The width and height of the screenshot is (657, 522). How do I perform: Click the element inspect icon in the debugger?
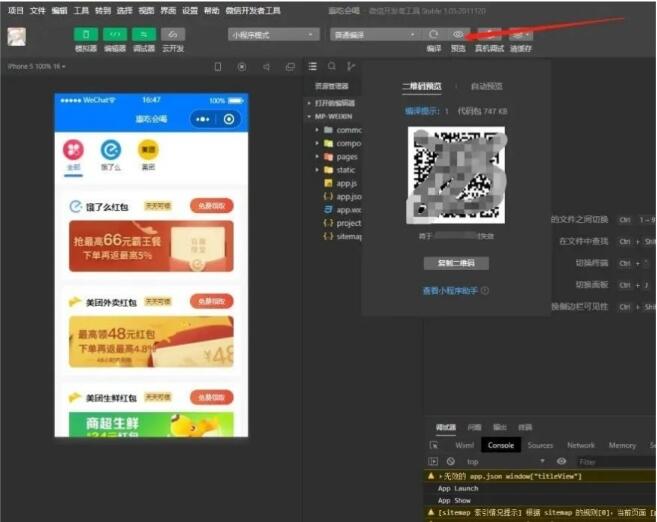[434, 445]
